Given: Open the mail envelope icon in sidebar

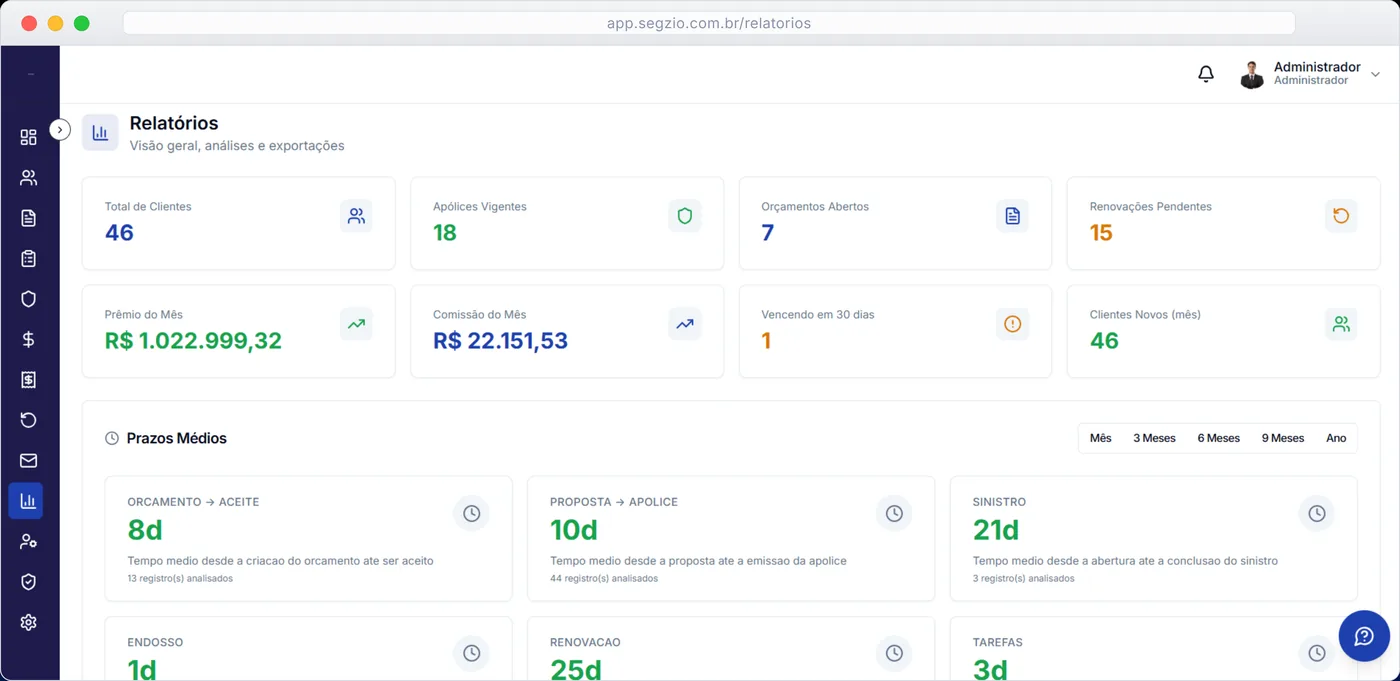Looking at the screenshot, I should [x=28, y=461].
